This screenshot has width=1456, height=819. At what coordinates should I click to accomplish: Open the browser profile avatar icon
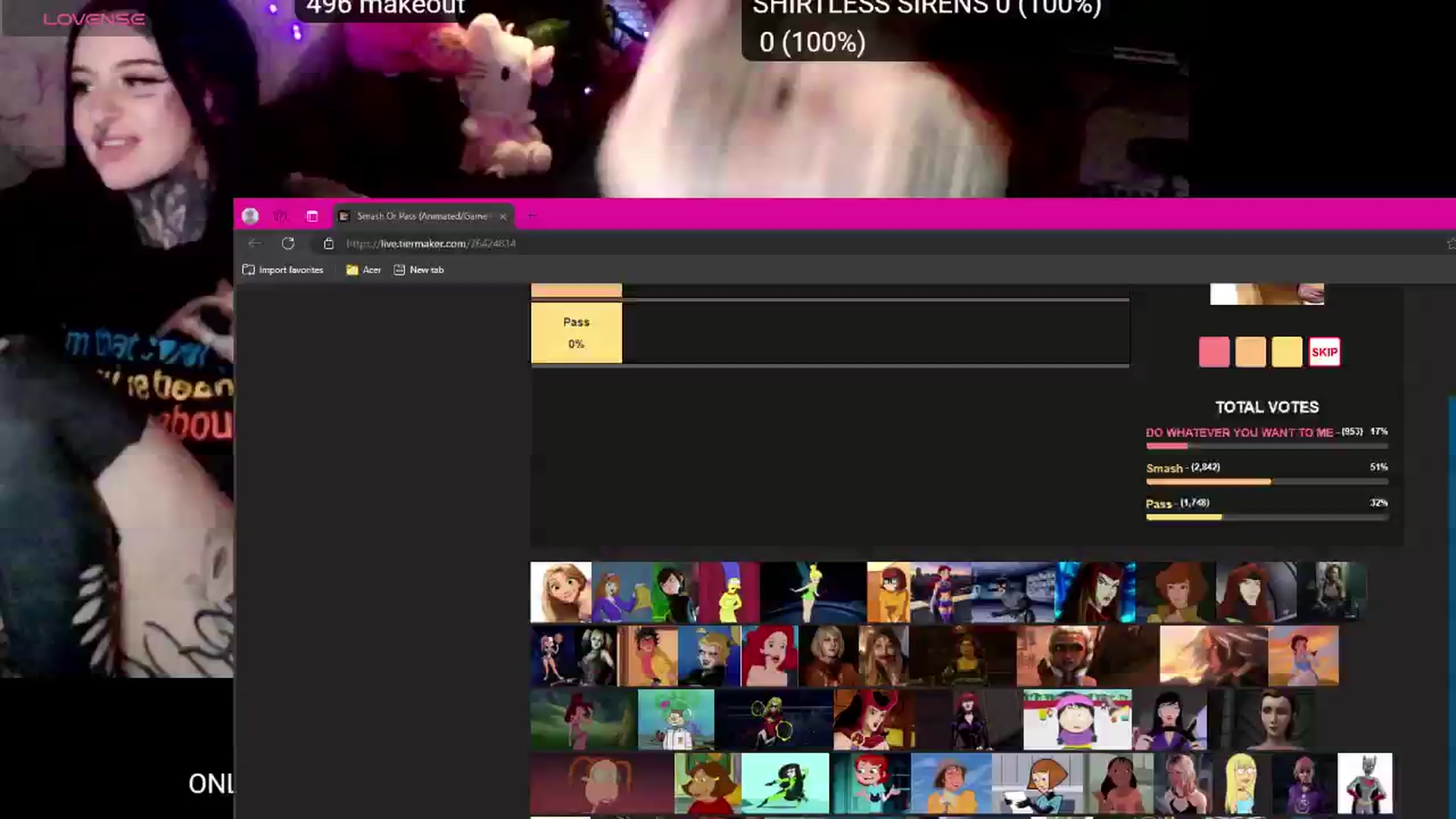click(x=250, y=216)
